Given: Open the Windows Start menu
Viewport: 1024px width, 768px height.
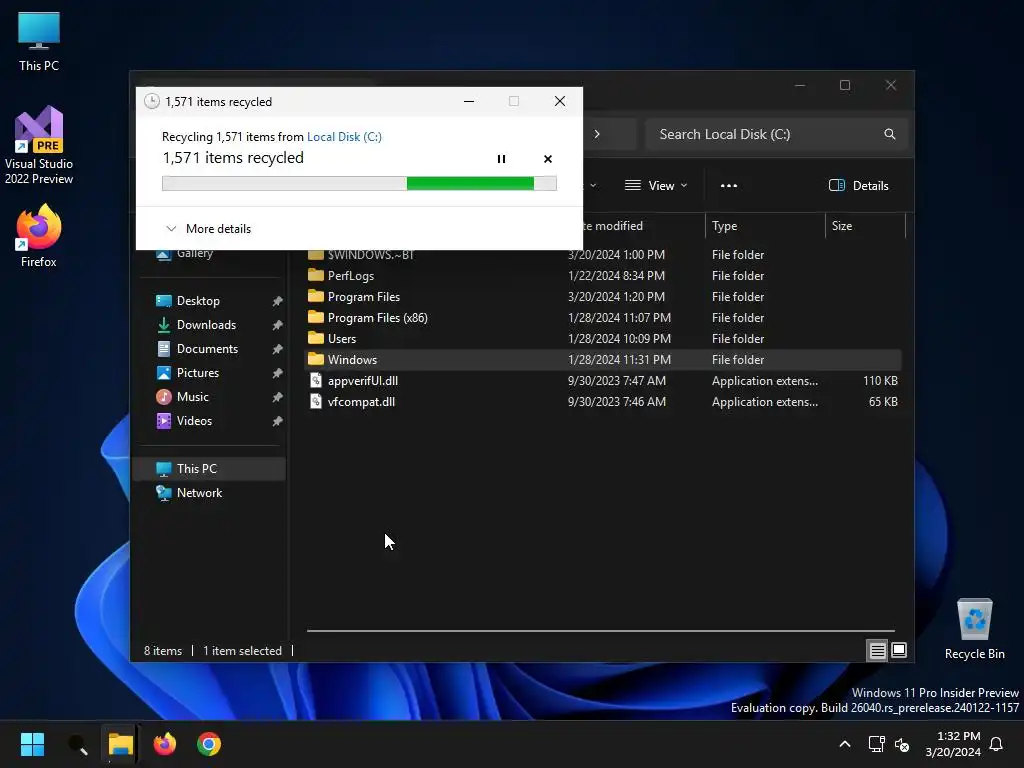Looking at the screenshot, I should tap(32, 744).
